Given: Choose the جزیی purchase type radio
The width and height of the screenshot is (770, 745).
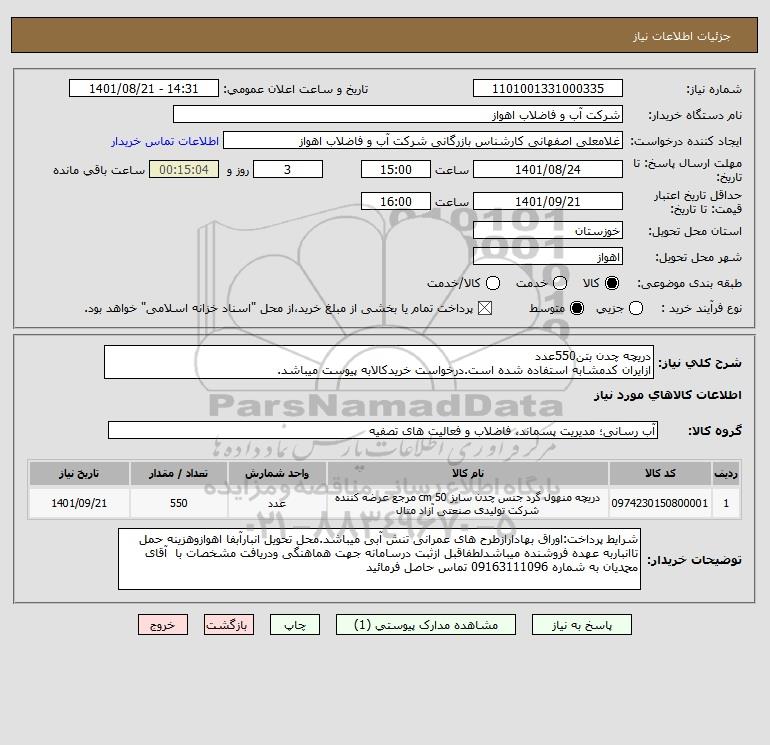Looking at the screenshot, I should click(x=636, y=308).
